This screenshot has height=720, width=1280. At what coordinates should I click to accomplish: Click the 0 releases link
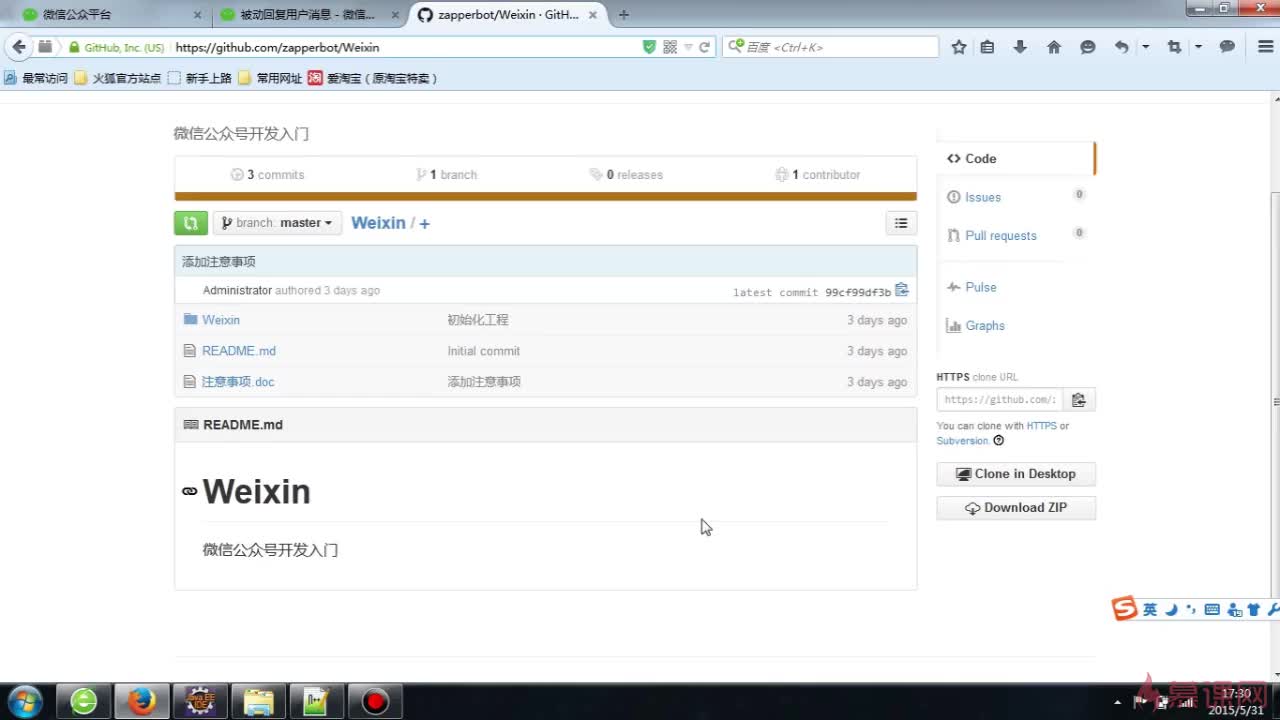pos(627,174)
